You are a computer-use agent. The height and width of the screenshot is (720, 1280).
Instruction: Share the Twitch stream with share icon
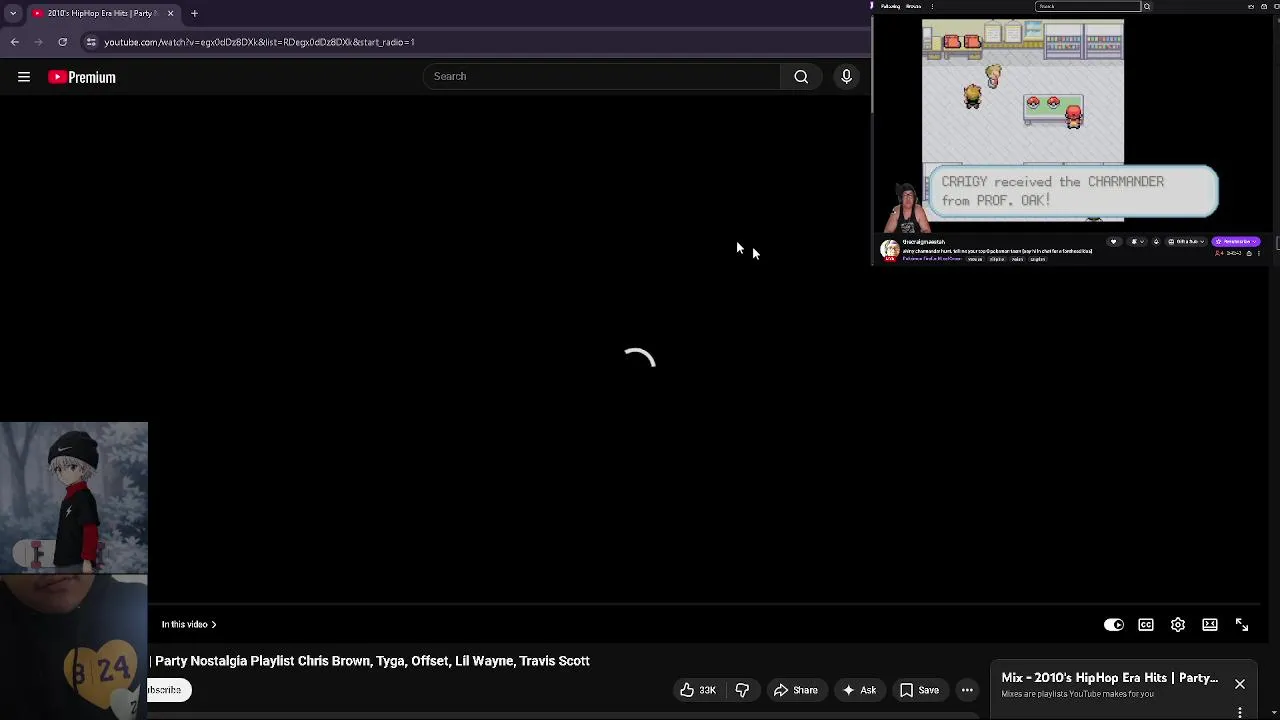[x=1249, y=253]
